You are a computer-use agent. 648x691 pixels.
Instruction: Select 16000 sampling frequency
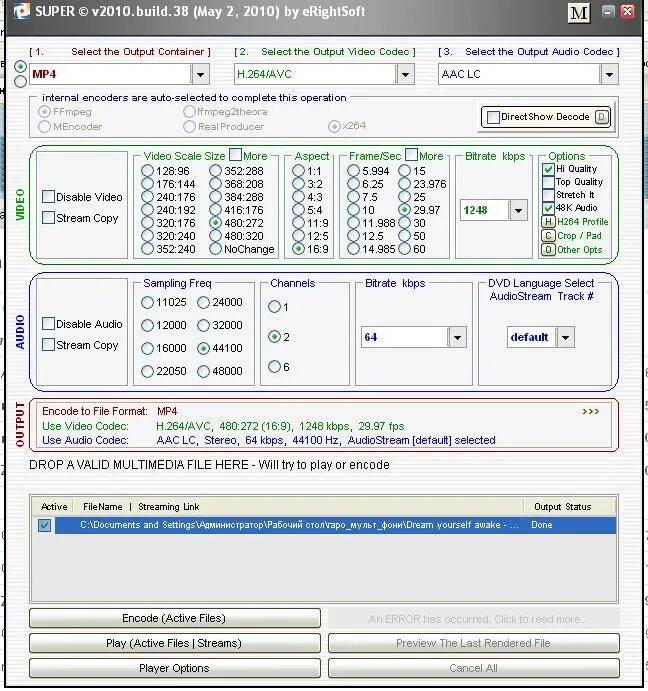tap(147, 349)
